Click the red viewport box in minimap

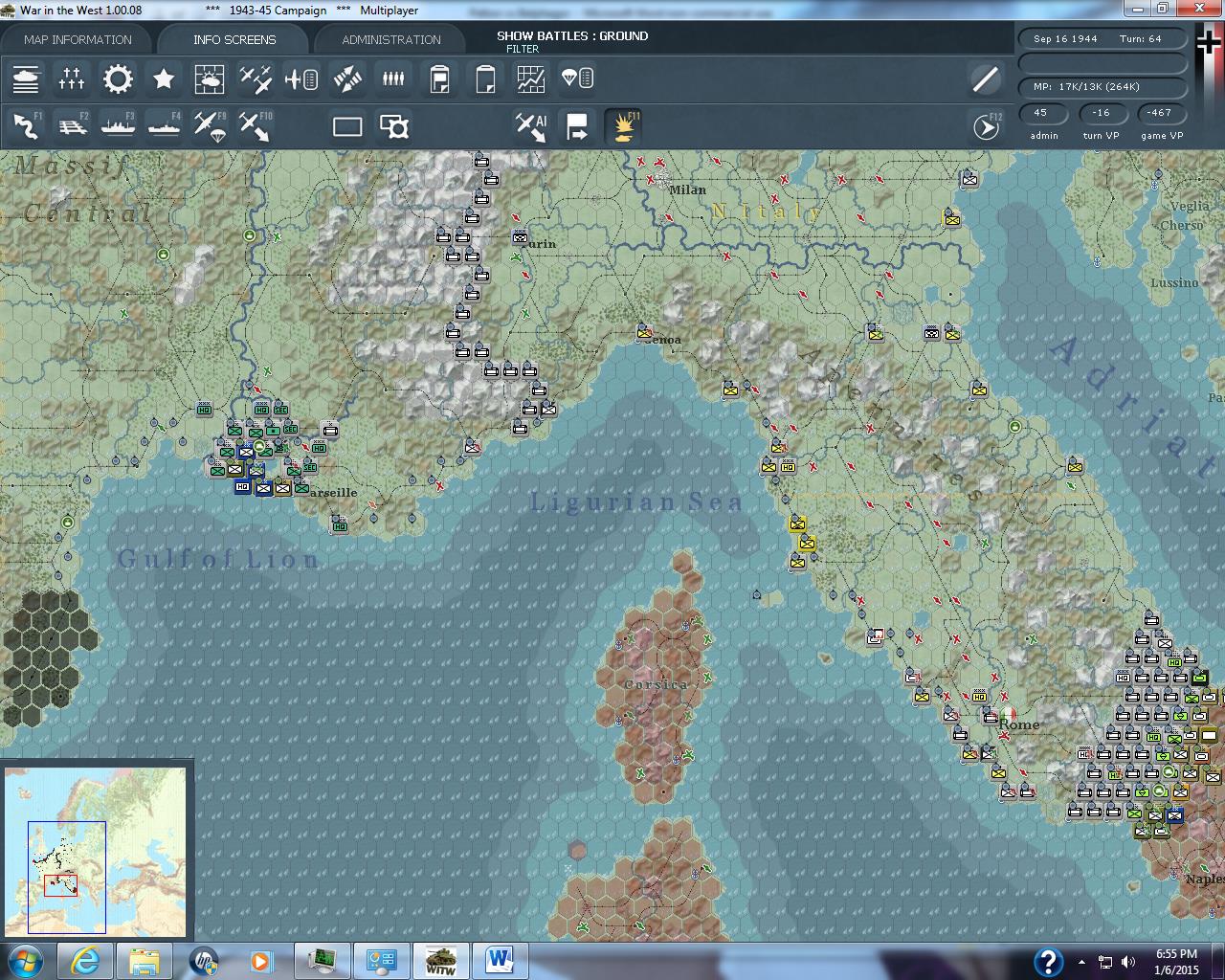pos(60,885)
